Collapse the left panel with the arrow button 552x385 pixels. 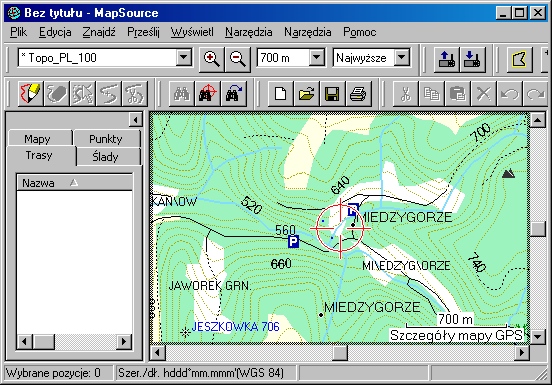(x=136, y=120)
